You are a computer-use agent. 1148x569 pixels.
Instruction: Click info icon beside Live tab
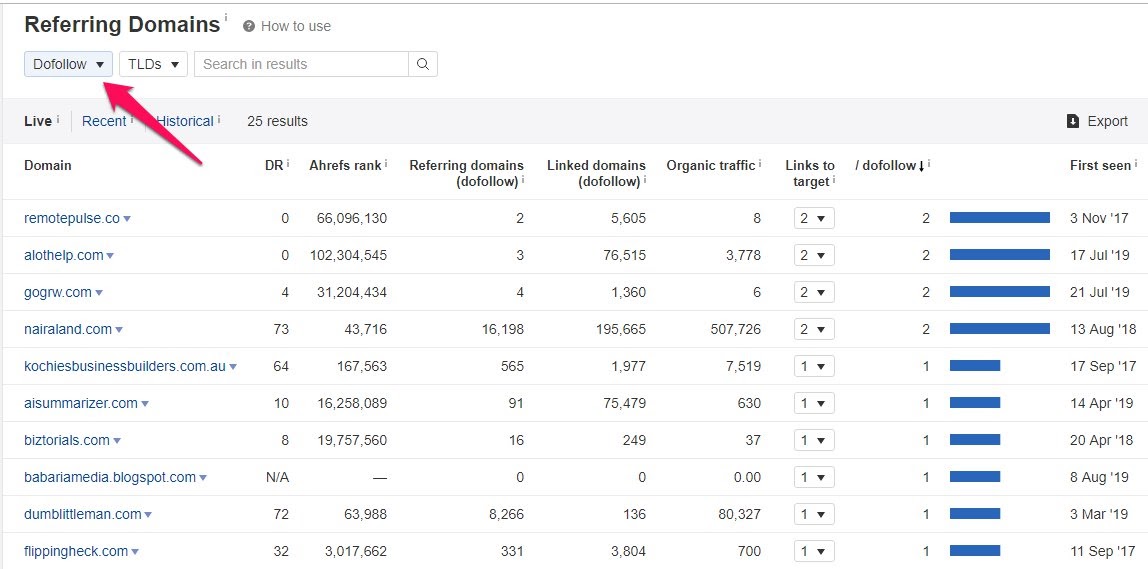58,119
